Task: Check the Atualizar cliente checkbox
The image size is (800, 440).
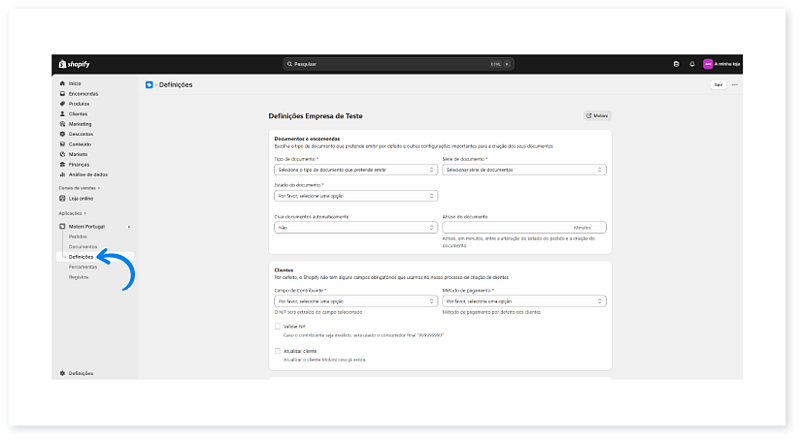Action: click(277, 351)
